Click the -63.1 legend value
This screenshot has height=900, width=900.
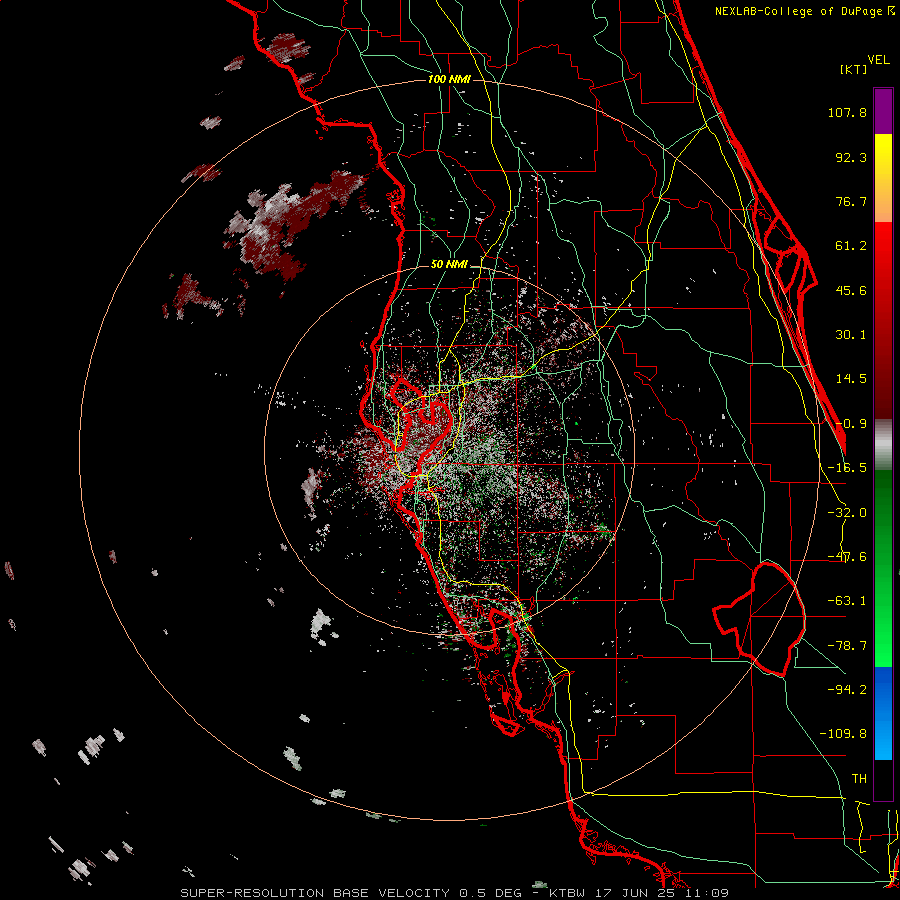pos(847,601)
